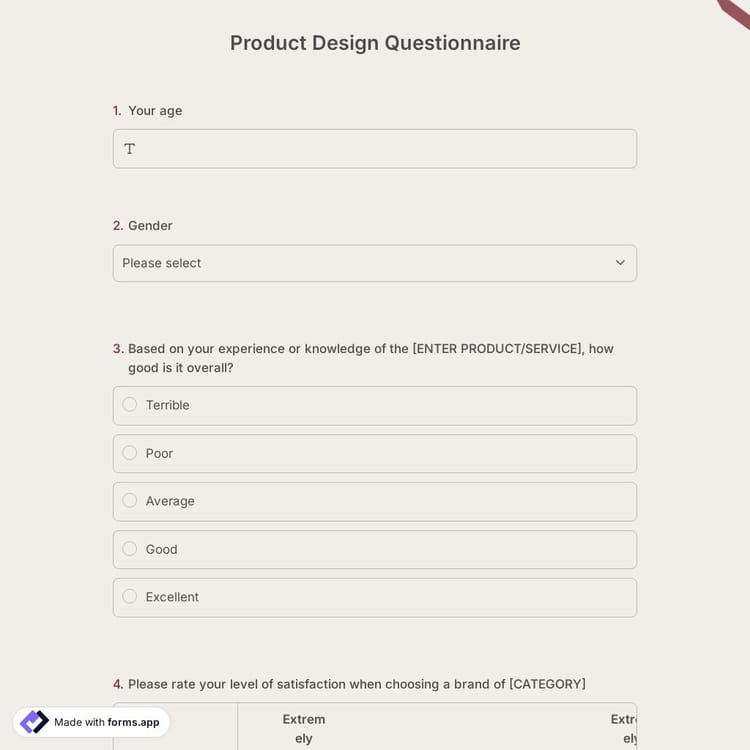Open the 'Made with forms.app' link
Screen dimensions: 750x750
click(x=106, y=722)
